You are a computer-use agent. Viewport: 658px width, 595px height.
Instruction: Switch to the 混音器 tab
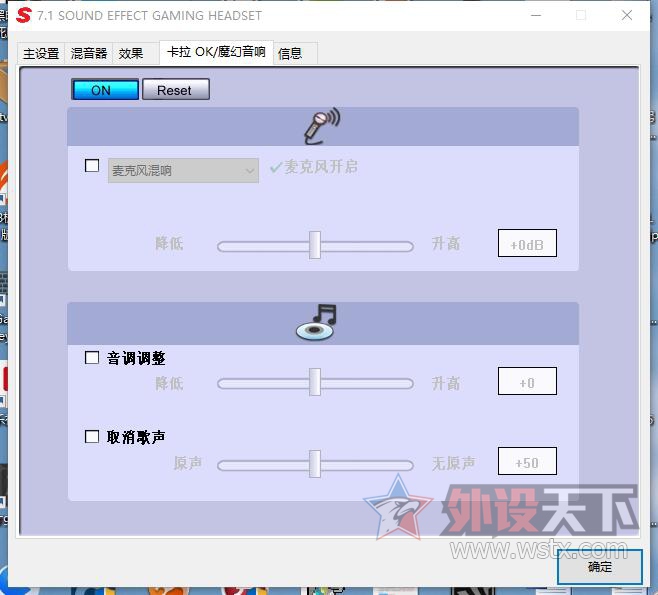89,53
